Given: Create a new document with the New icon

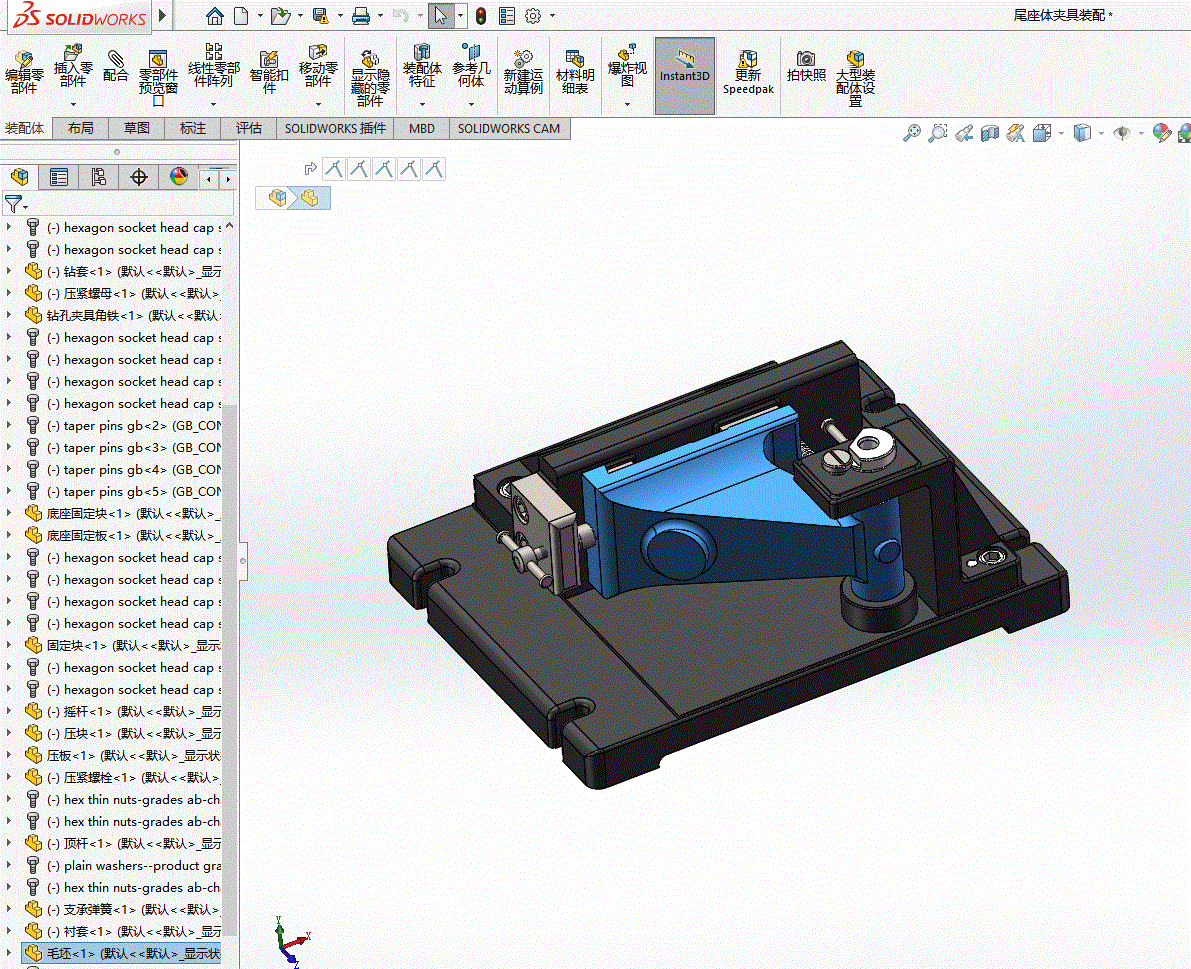Looking at the screenshot, I should pyautogui.click(x=242, y=16).
